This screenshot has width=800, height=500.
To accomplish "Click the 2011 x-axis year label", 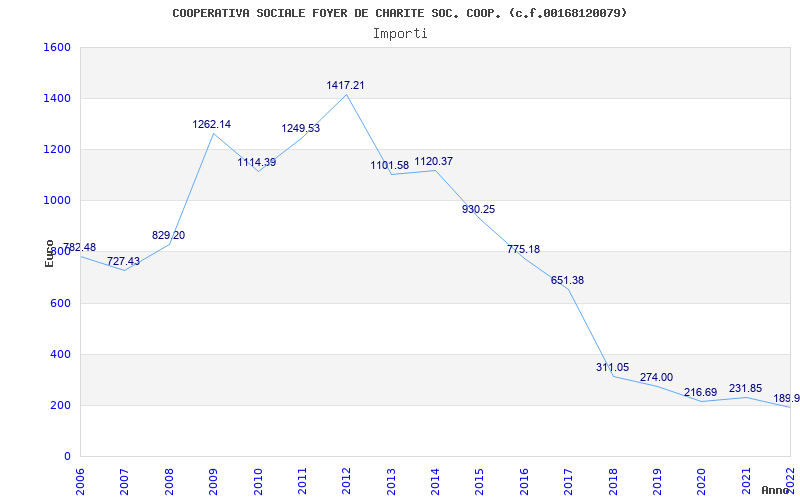I will click(x=302, y=481).
